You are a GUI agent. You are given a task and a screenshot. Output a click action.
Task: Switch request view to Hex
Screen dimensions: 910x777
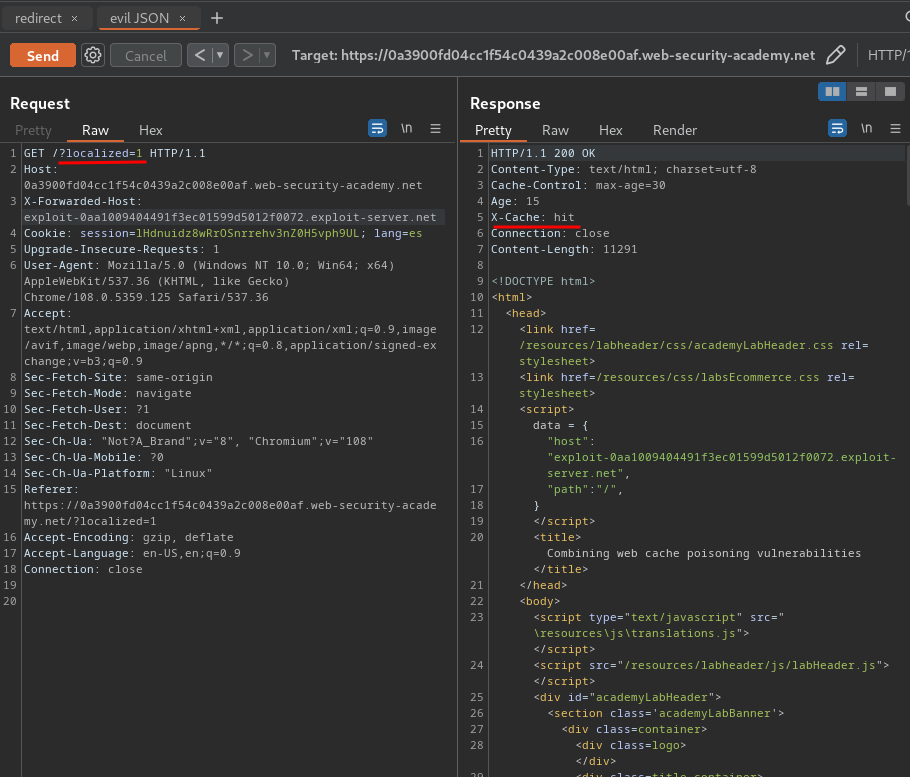pyautogui.click(x=150, y=131)
